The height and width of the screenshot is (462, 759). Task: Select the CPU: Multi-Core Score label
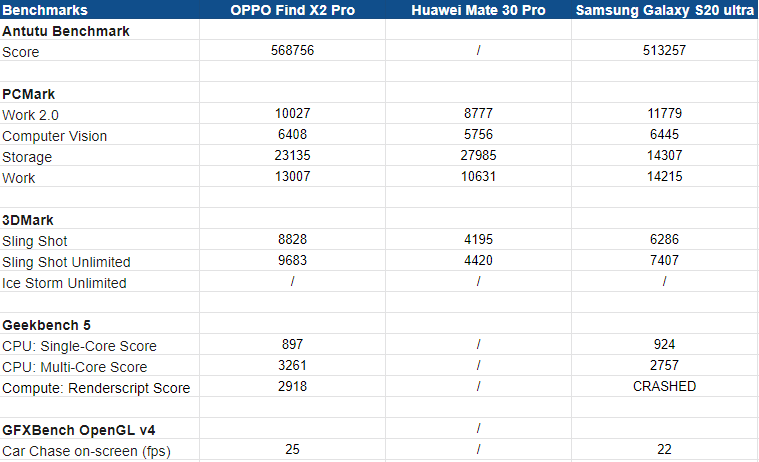pyautogui.click(x=74, y=367)
